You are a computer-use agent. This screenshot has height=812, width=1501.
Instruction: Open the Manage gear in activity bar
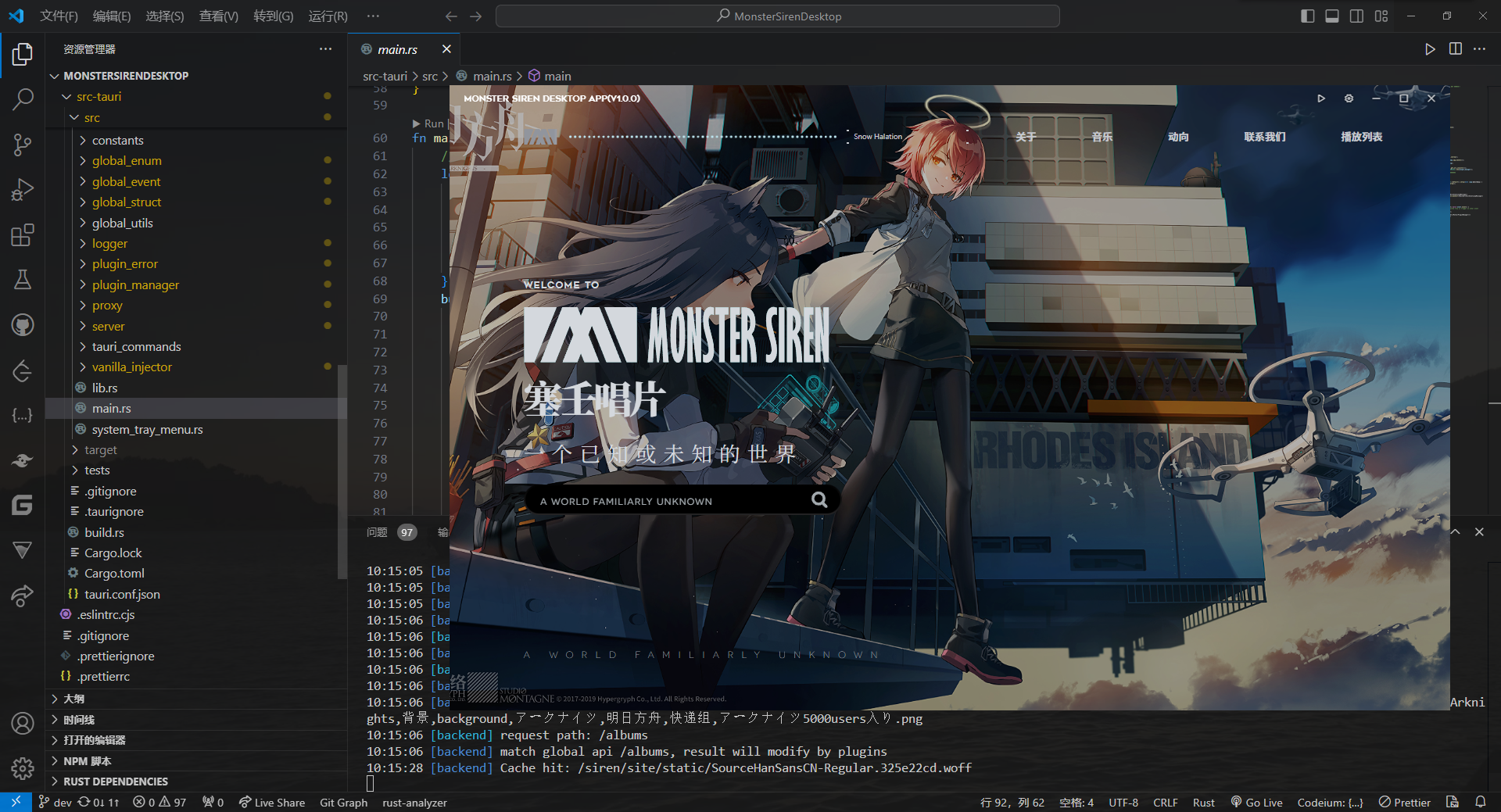[23, 768]
